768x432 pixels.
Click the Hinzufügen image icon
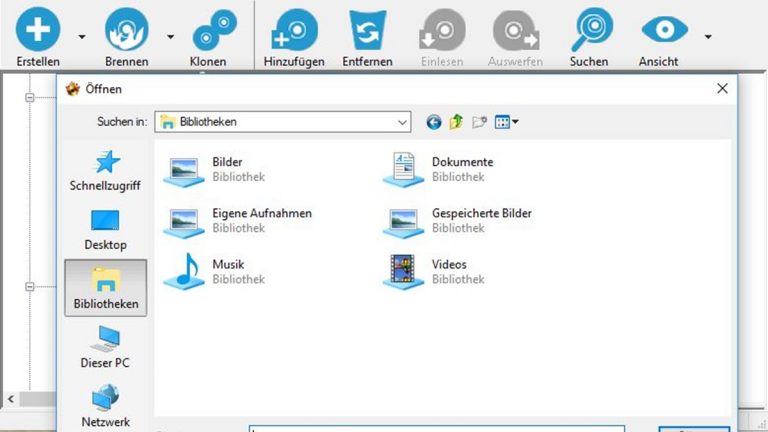coord(294,30)
